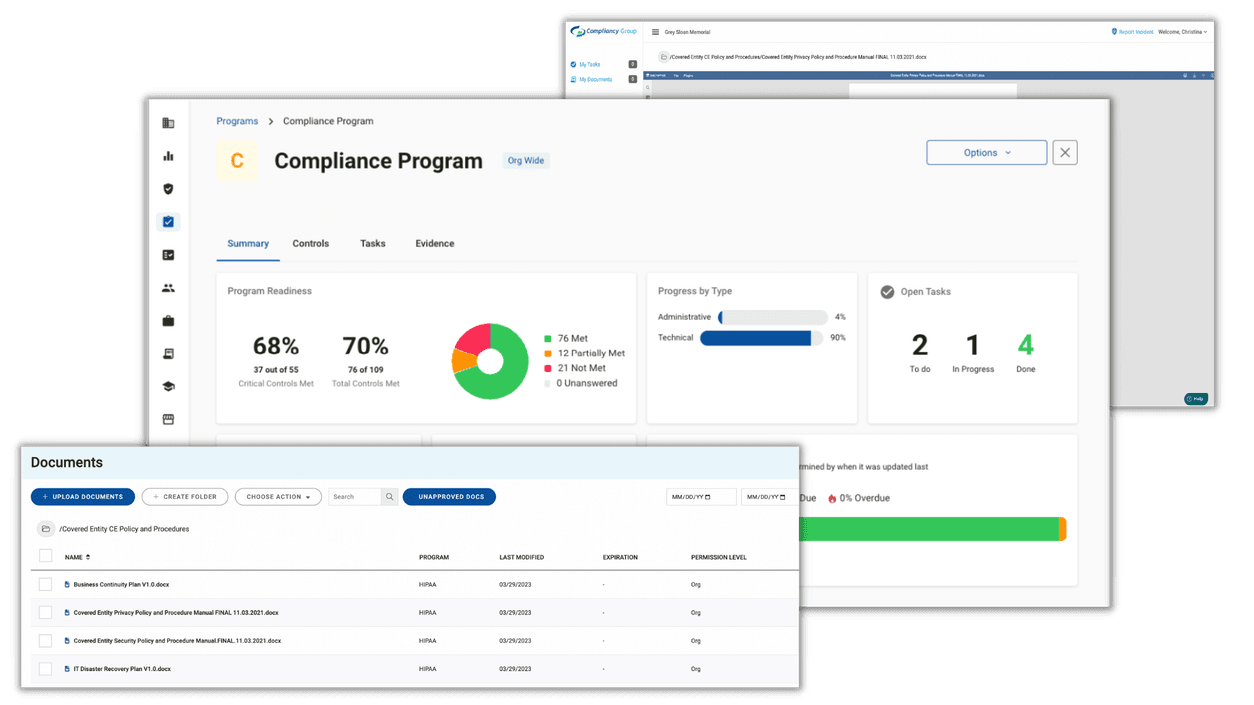The image size is (1254, 705).
Task: Check the Business Continuity Plan V1.0.docx checkbox
Action: (x=45, y=584)
